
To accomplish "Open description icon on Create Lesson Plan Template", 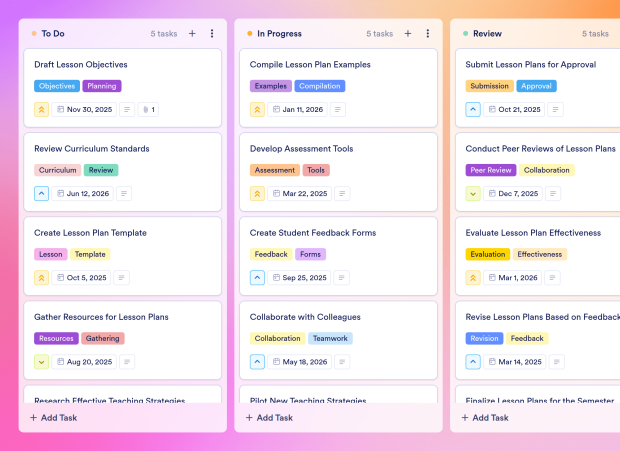I will (121, 278).
